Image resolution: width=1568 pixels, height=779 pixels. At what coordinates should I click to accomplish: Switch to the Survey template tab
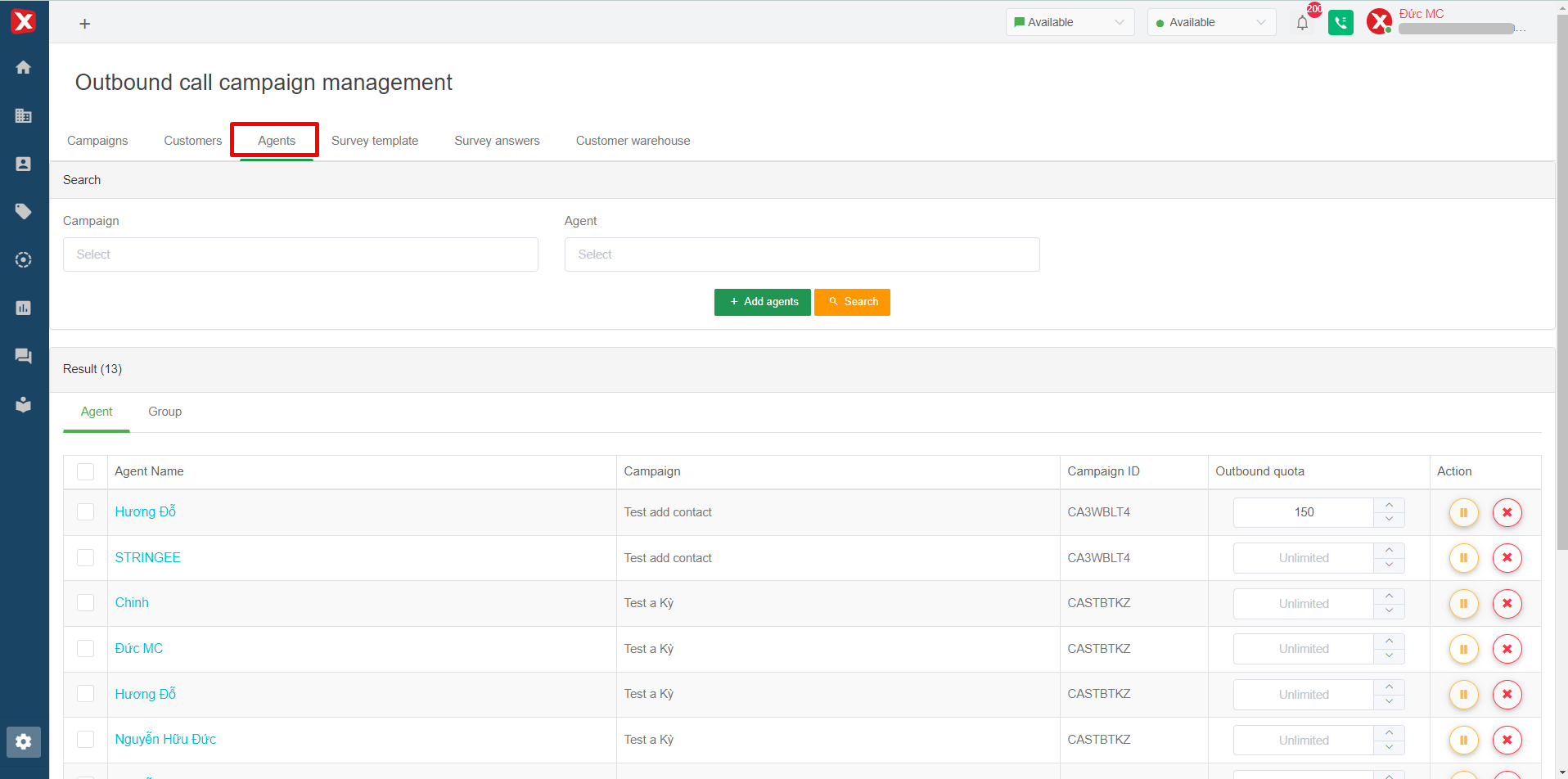click(x=375, y=141)
